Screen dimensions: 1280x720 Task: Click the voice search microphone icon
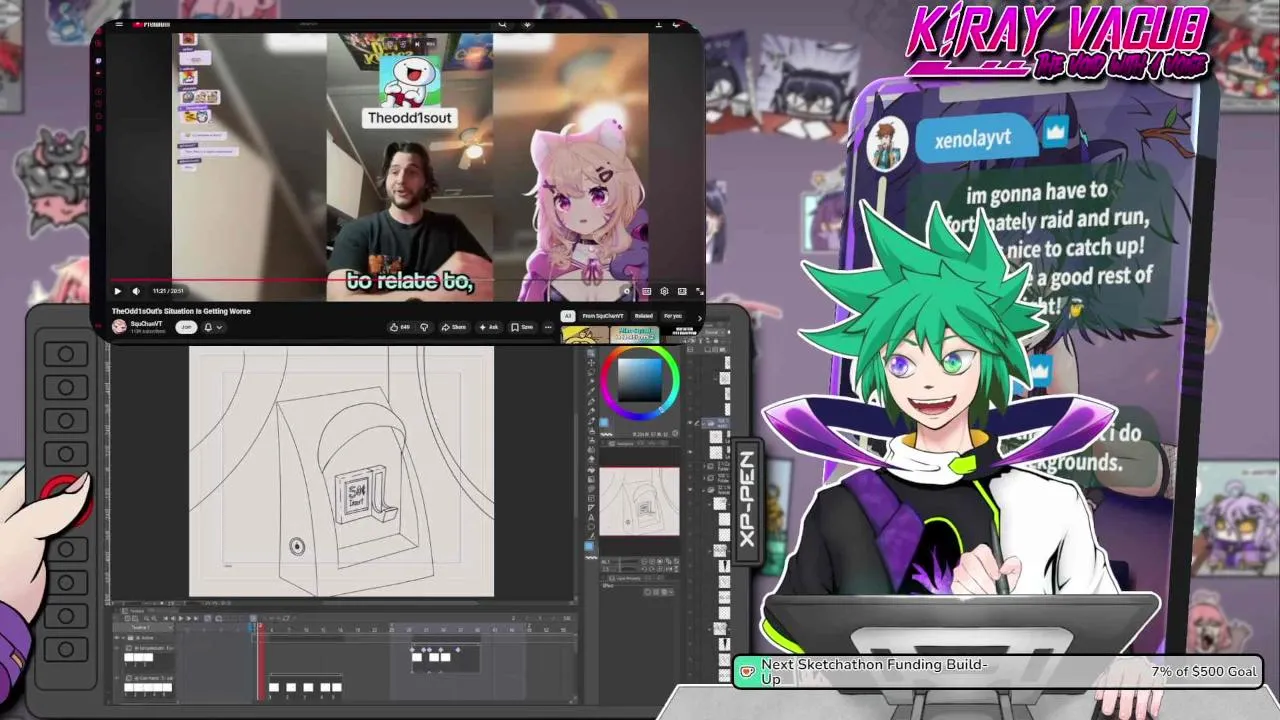pos(528,24)
